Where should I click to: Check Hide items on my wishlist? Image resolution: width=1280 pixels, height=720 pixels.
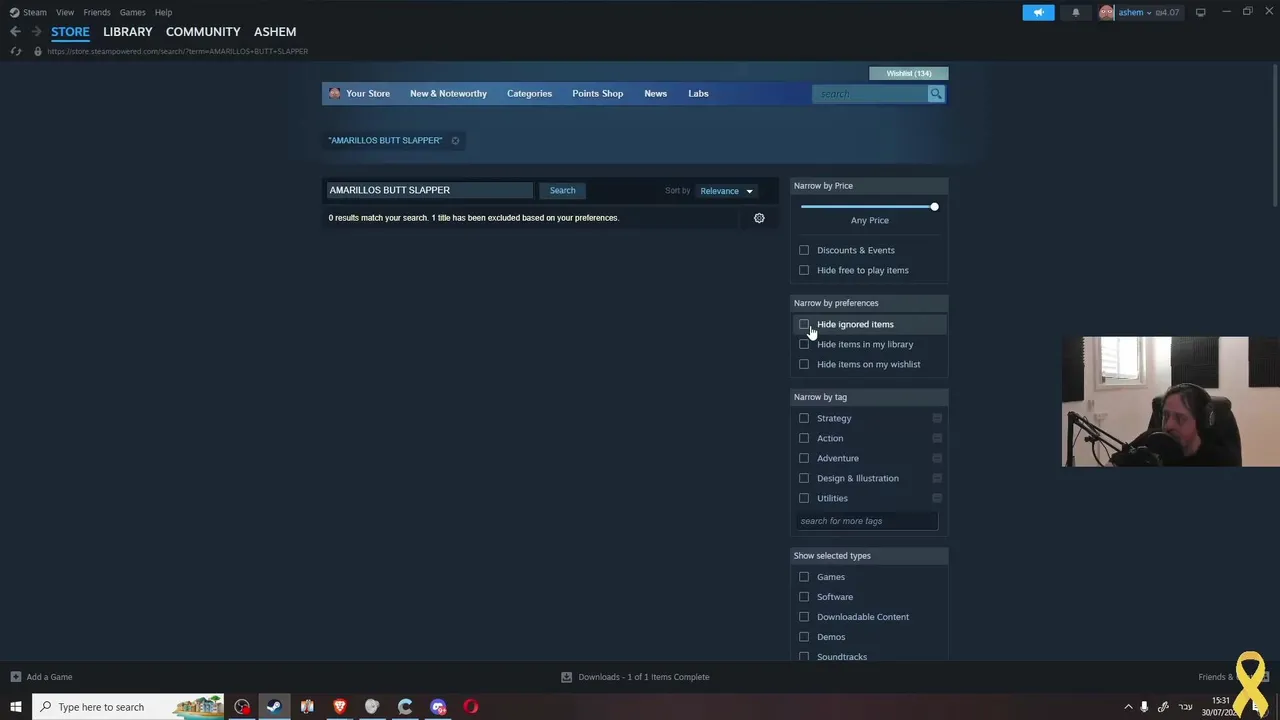tap(804, 364)
